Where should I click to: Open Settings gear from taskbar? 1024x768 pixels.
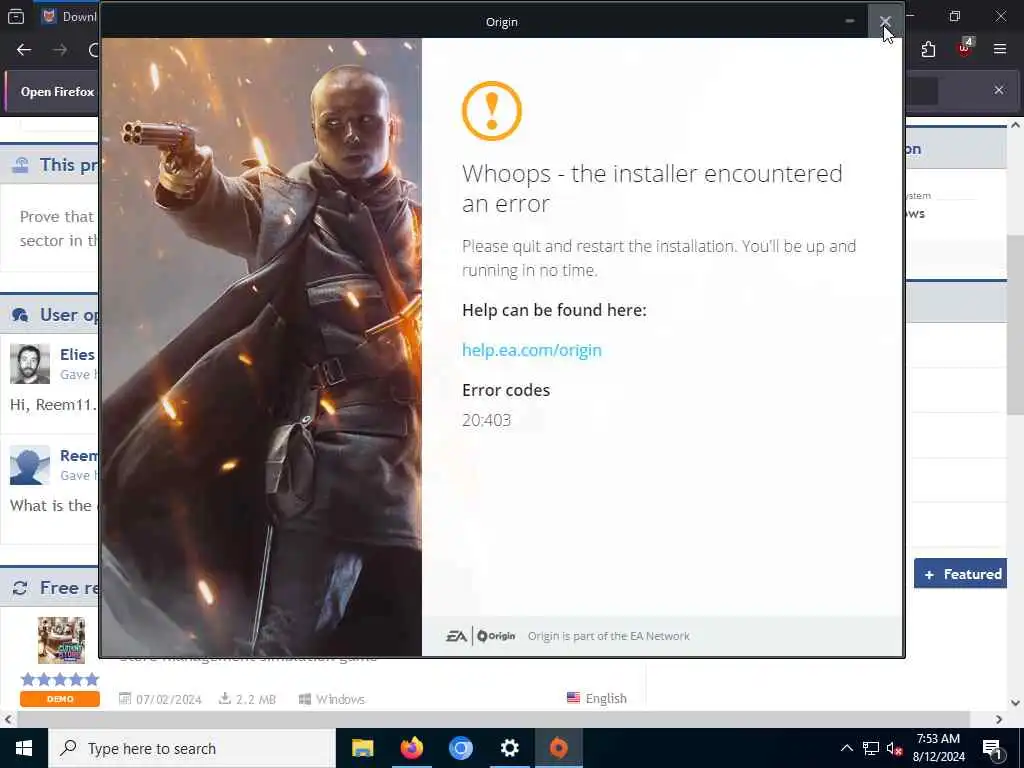click(x=509, y=748)
